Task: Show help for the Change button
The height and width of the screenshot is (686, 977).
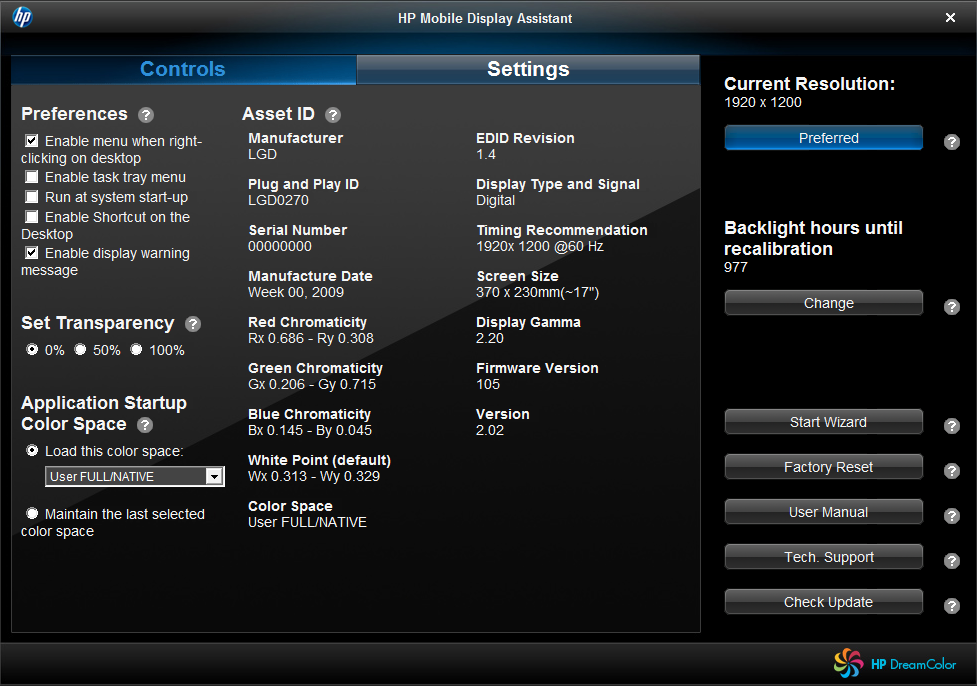Action: point(951,307)
